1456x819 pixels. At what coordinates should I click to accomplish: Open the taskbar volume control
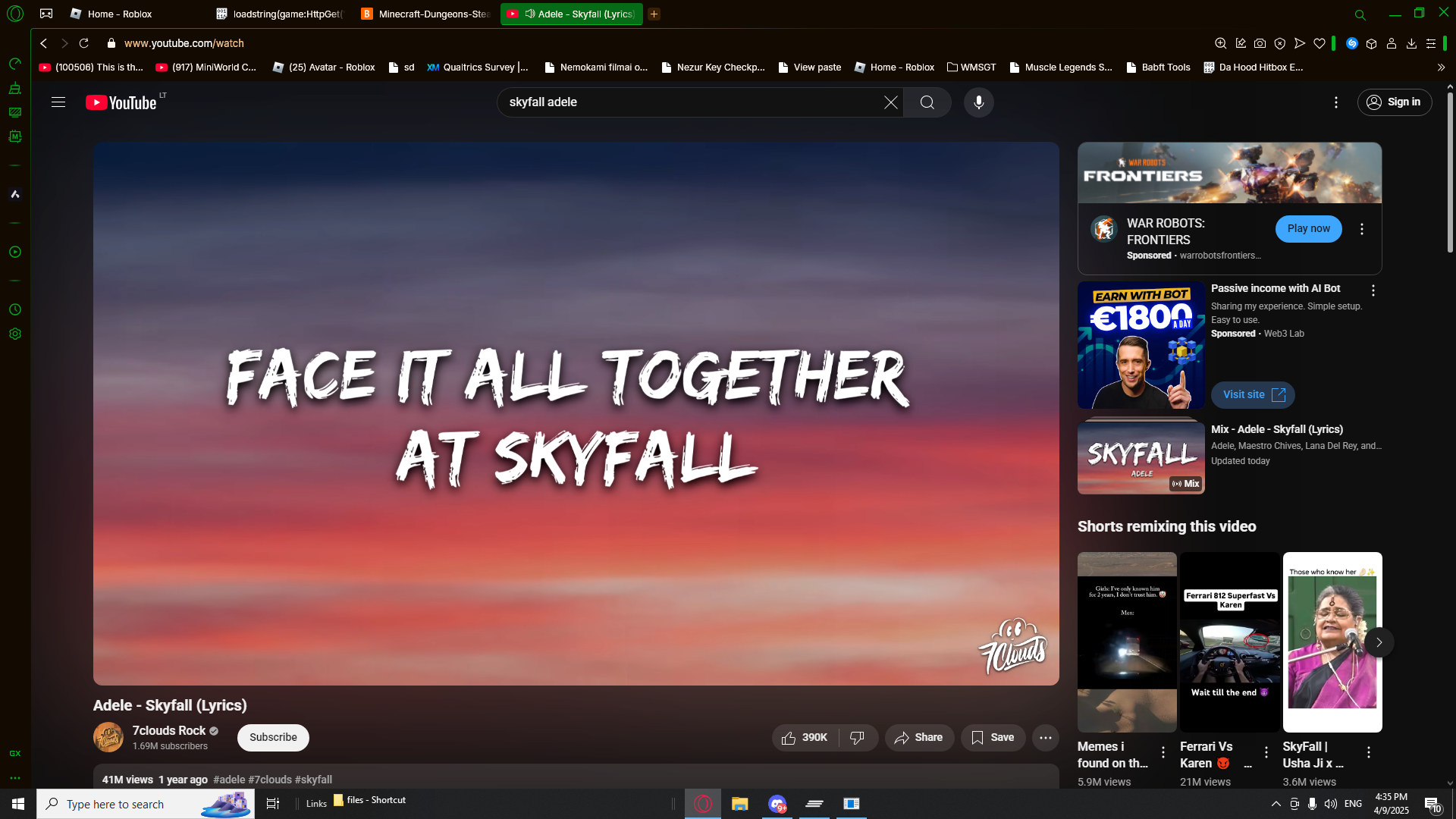(1331, 804)
